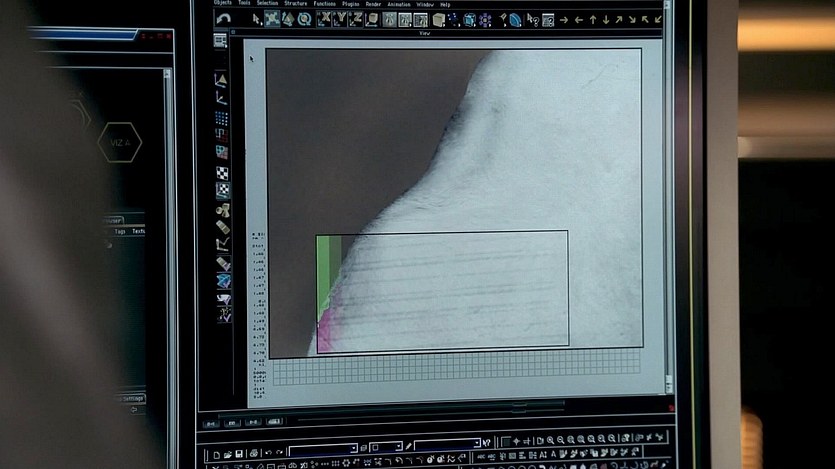Image resolution: width=835 pixels, height=469 pixels.
Task: Click the Open folder icon in bottom toolbar
Action: (227, 455)
